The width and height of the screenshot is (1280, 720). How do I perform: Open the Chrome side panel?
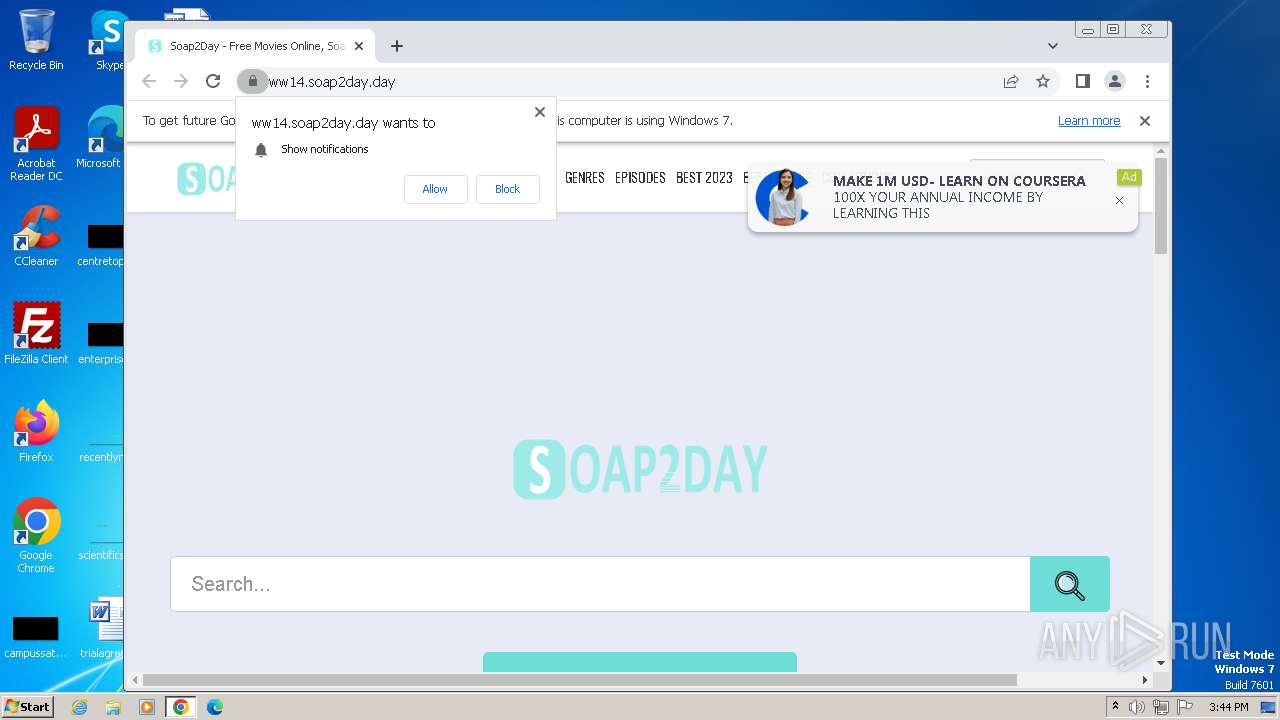tap(1082, 81)
